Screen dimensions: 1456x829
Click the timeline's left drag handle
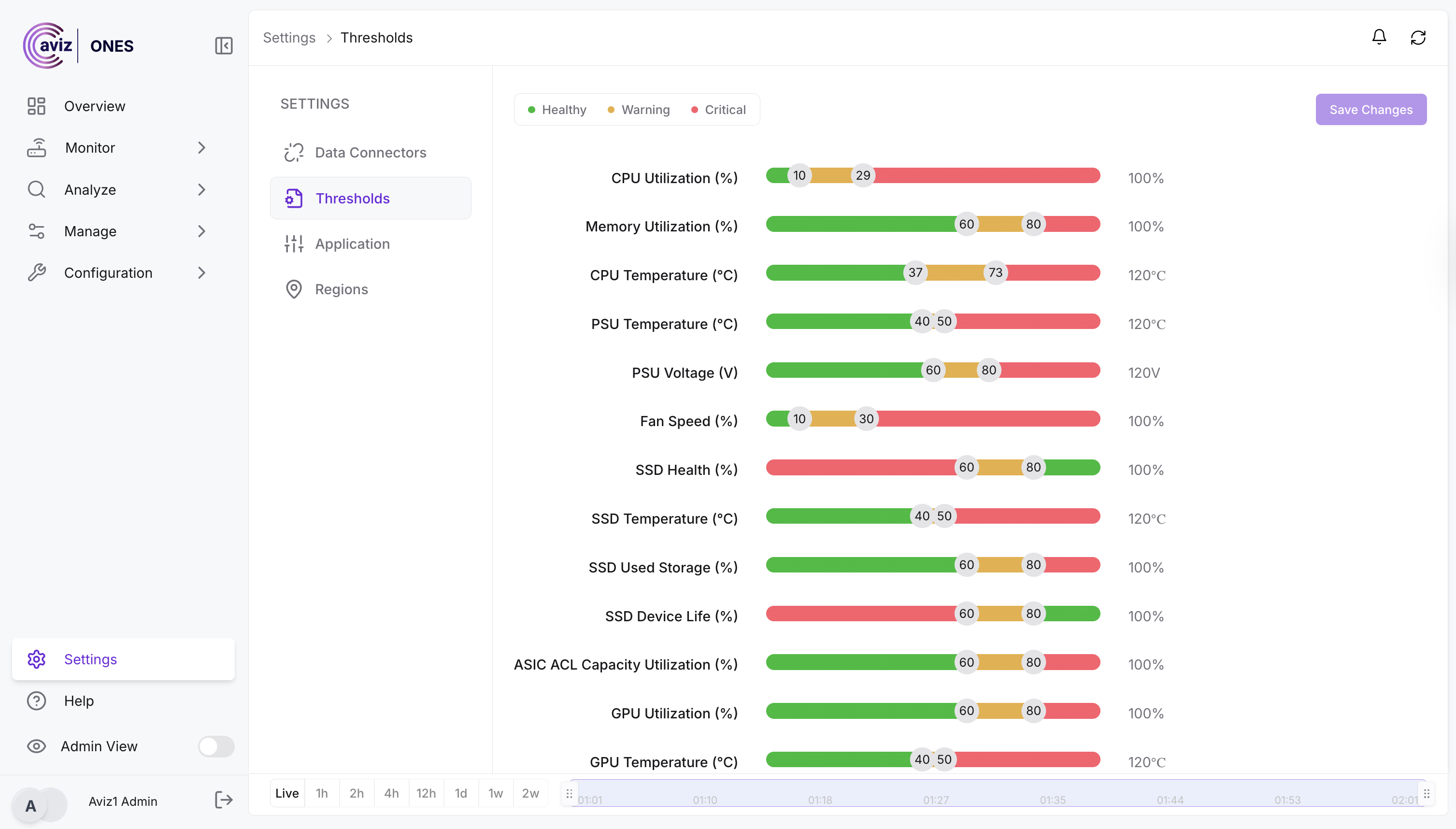[x=569, y=794]
